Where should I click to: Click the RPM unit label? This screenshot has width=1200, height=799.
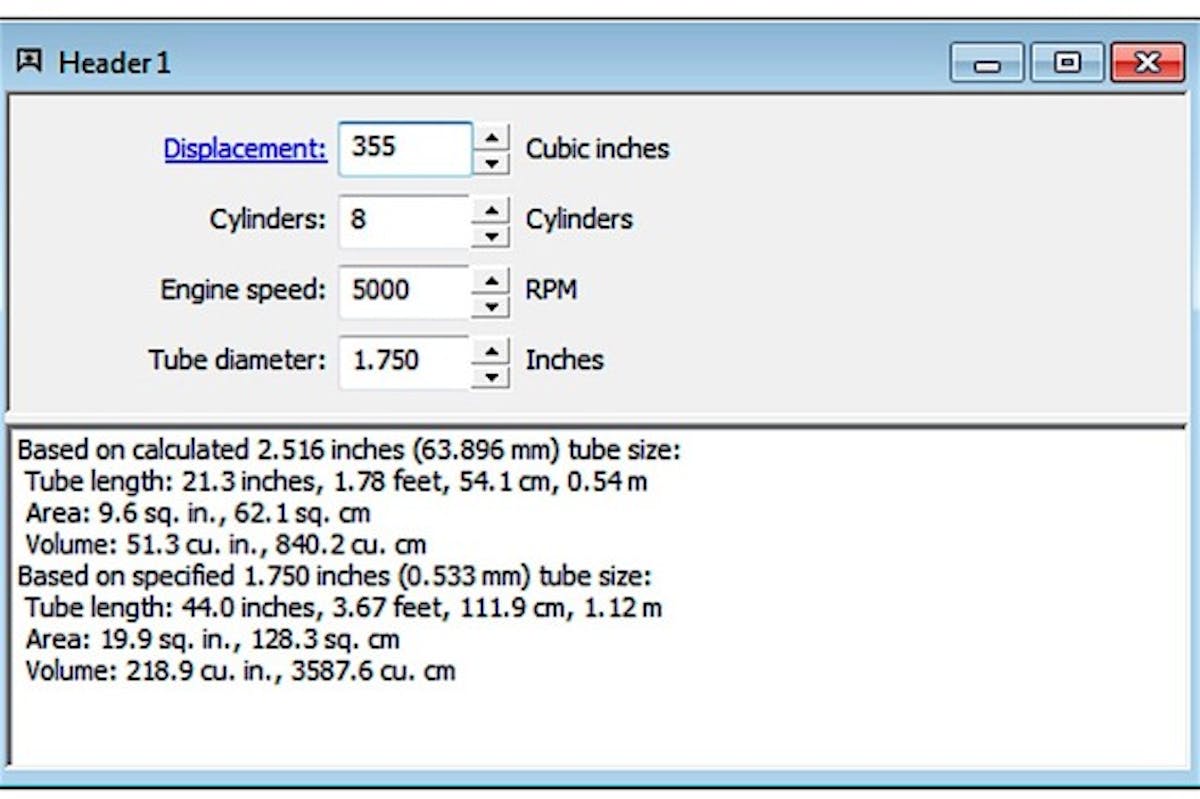[x=551, y=289]
